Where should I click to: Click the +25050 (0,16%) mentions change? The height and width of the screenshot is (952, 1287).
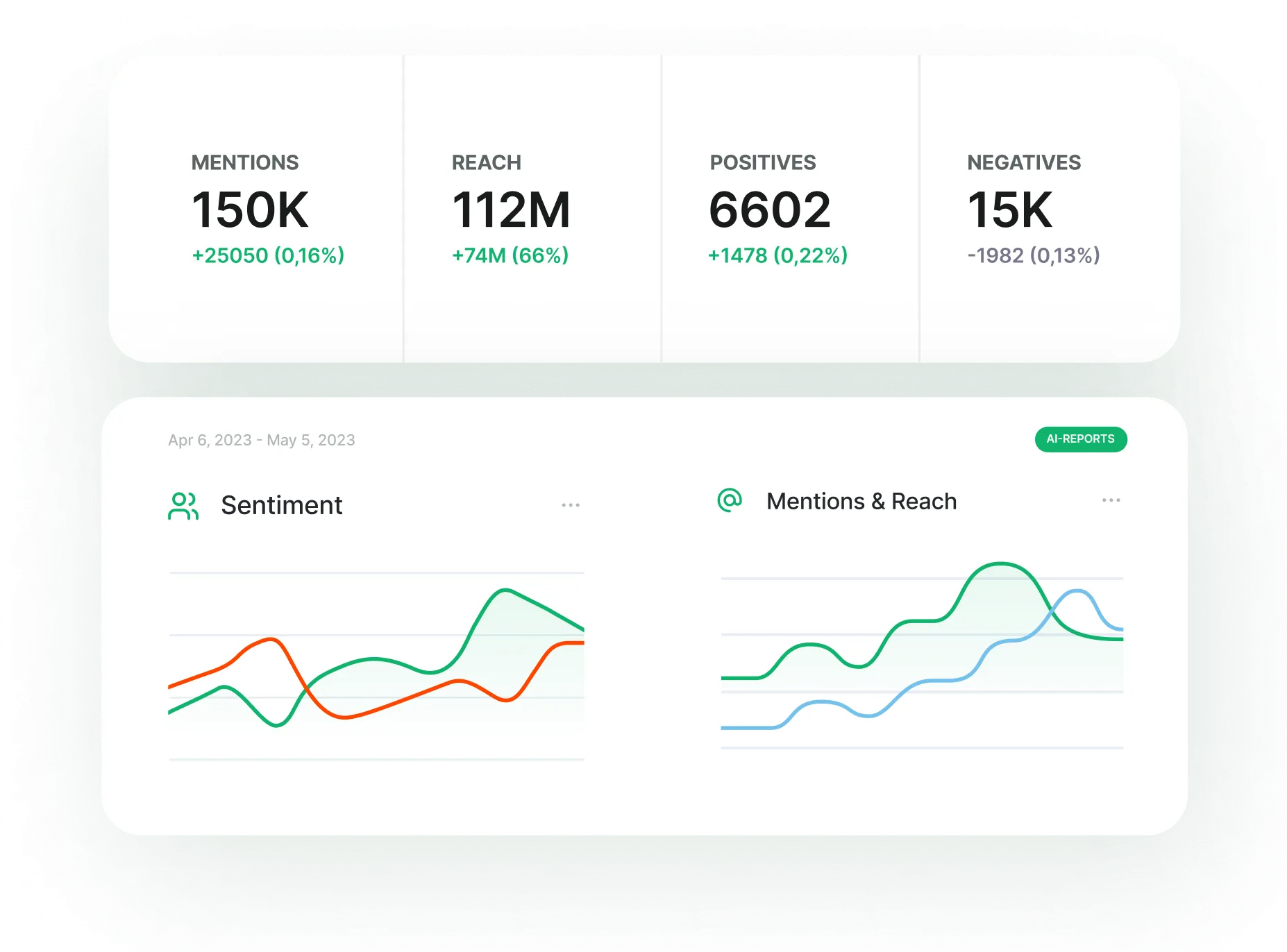tap(268, 256)
